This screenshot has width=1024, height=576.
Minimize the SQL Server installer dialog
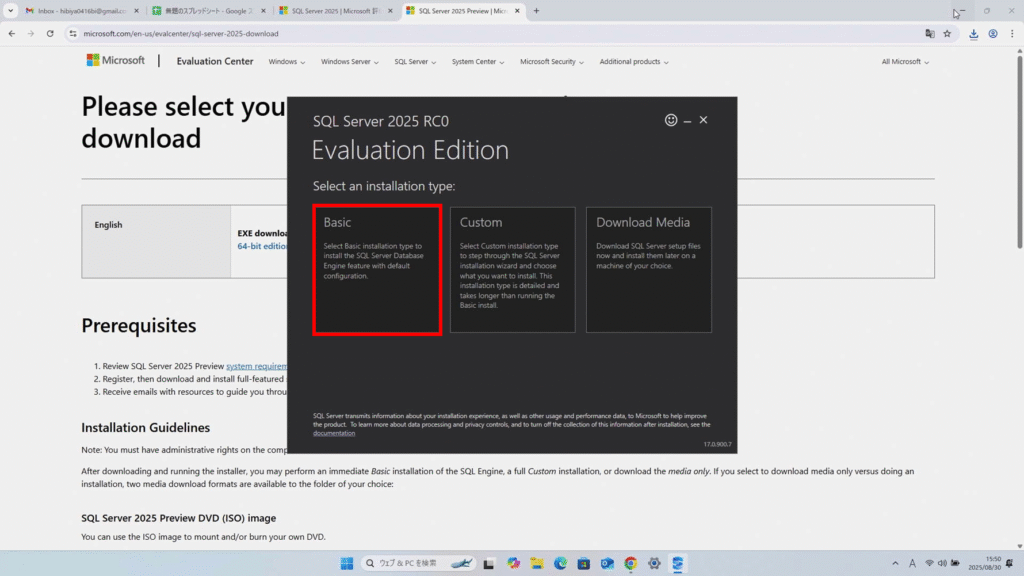(x=687, y=121)
